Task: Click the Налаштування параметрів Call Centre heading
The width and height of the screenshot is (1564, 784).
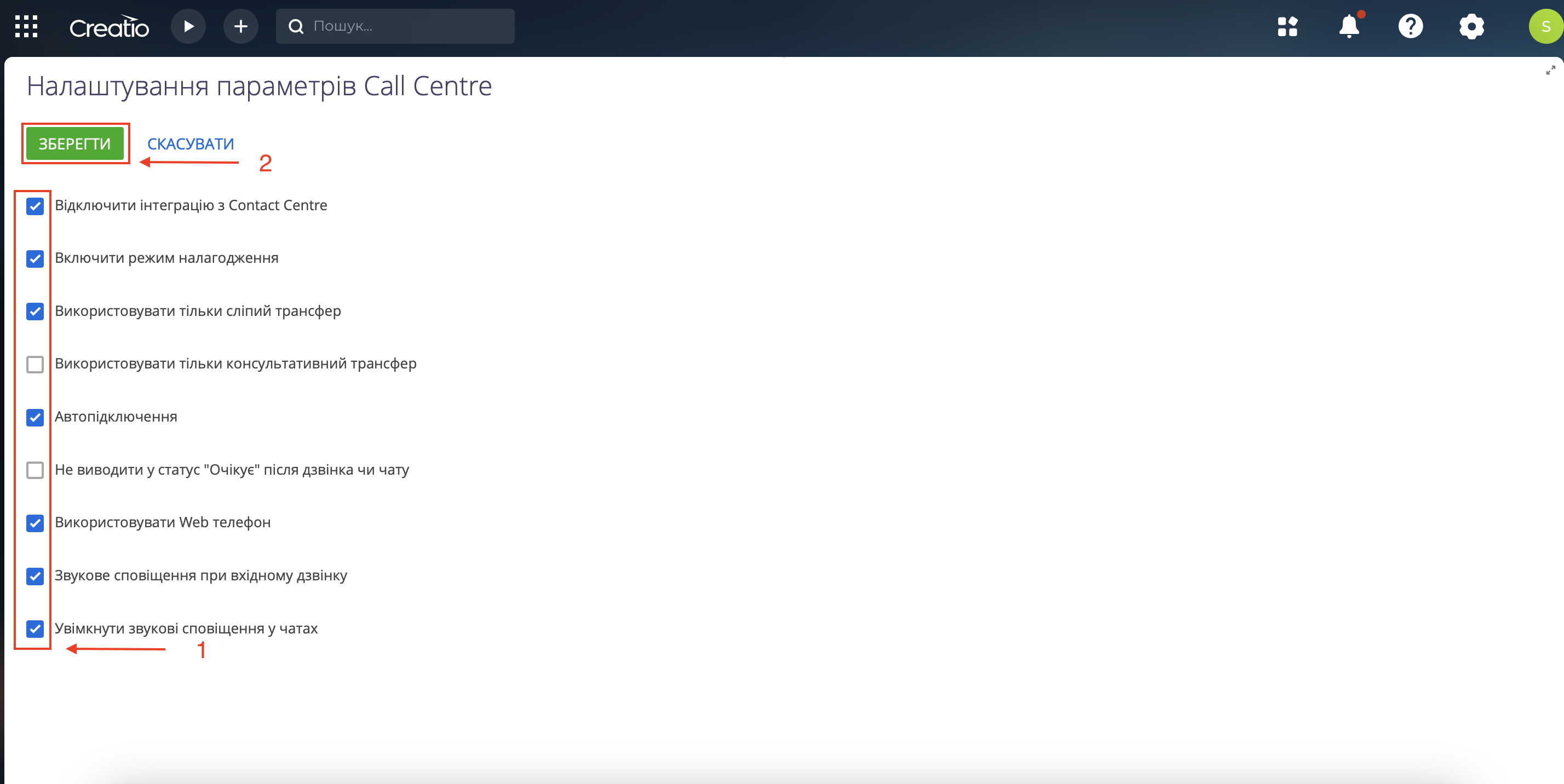Action: (x=259, y=86)
